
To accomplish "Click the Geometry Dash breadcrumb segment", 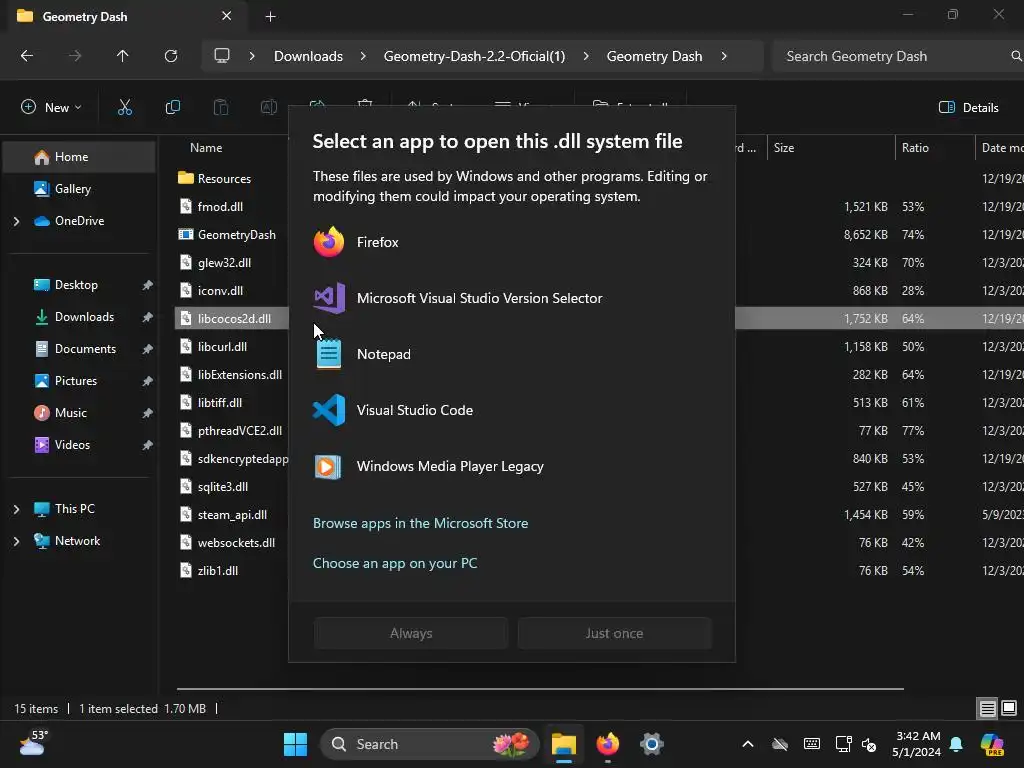I will [x=654, y=56].
